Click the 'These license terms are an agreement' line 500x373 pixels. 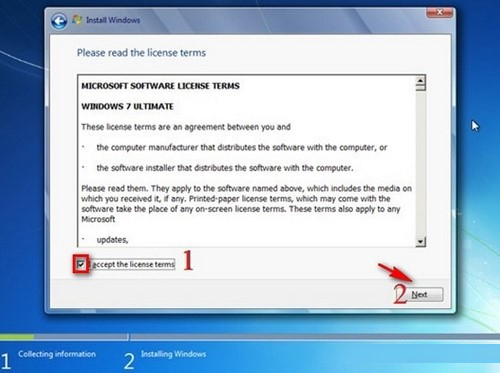click(186, 127)
